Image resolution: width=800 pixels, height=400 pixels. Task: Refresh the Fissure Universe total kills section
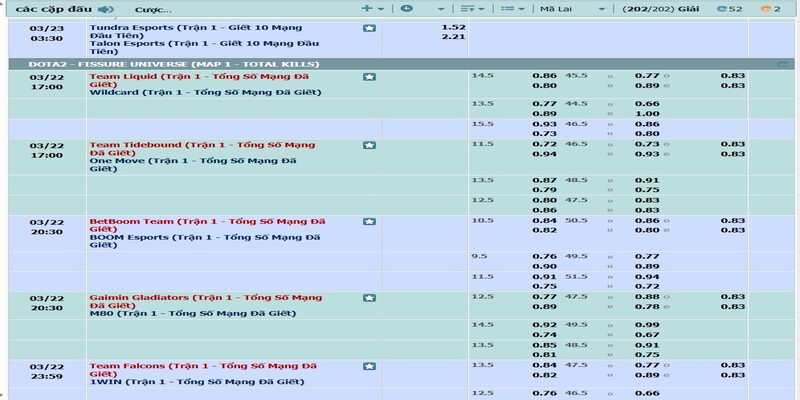click(x=781, y=63)
